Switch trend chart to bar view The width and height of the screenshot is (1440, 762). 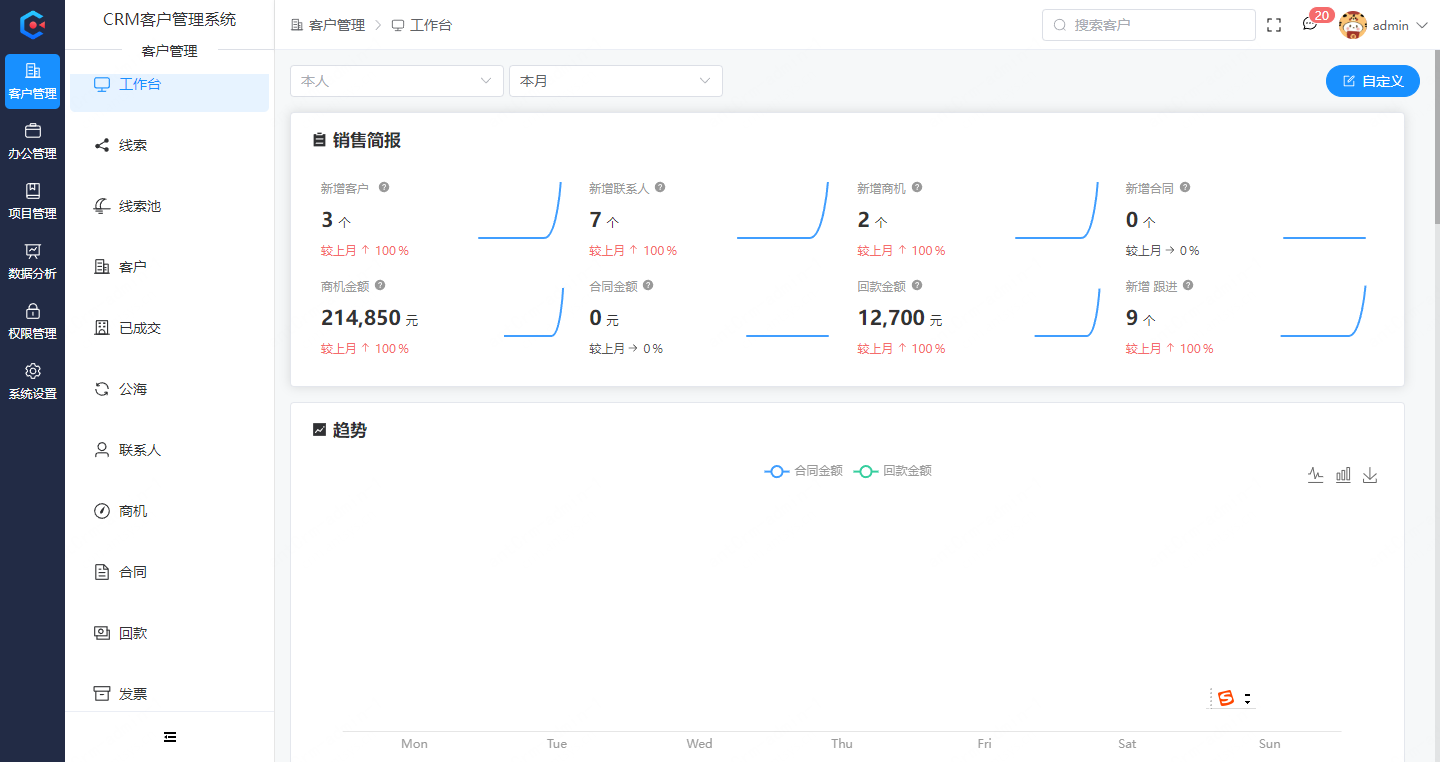[x=1343, y=475]
